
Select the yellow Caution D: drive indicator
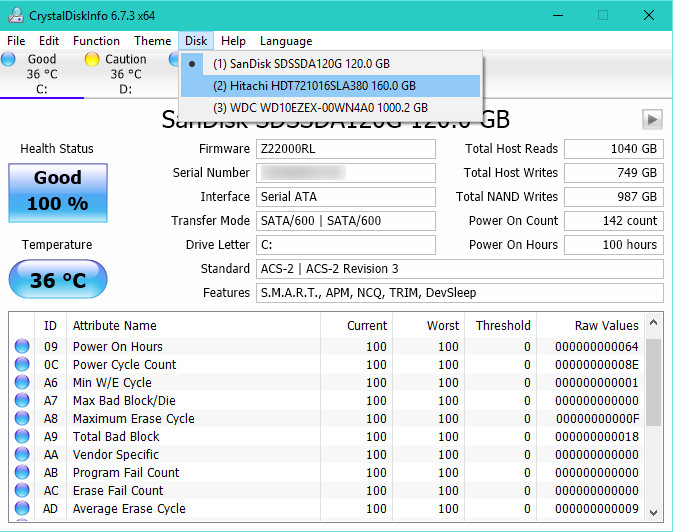125,74
